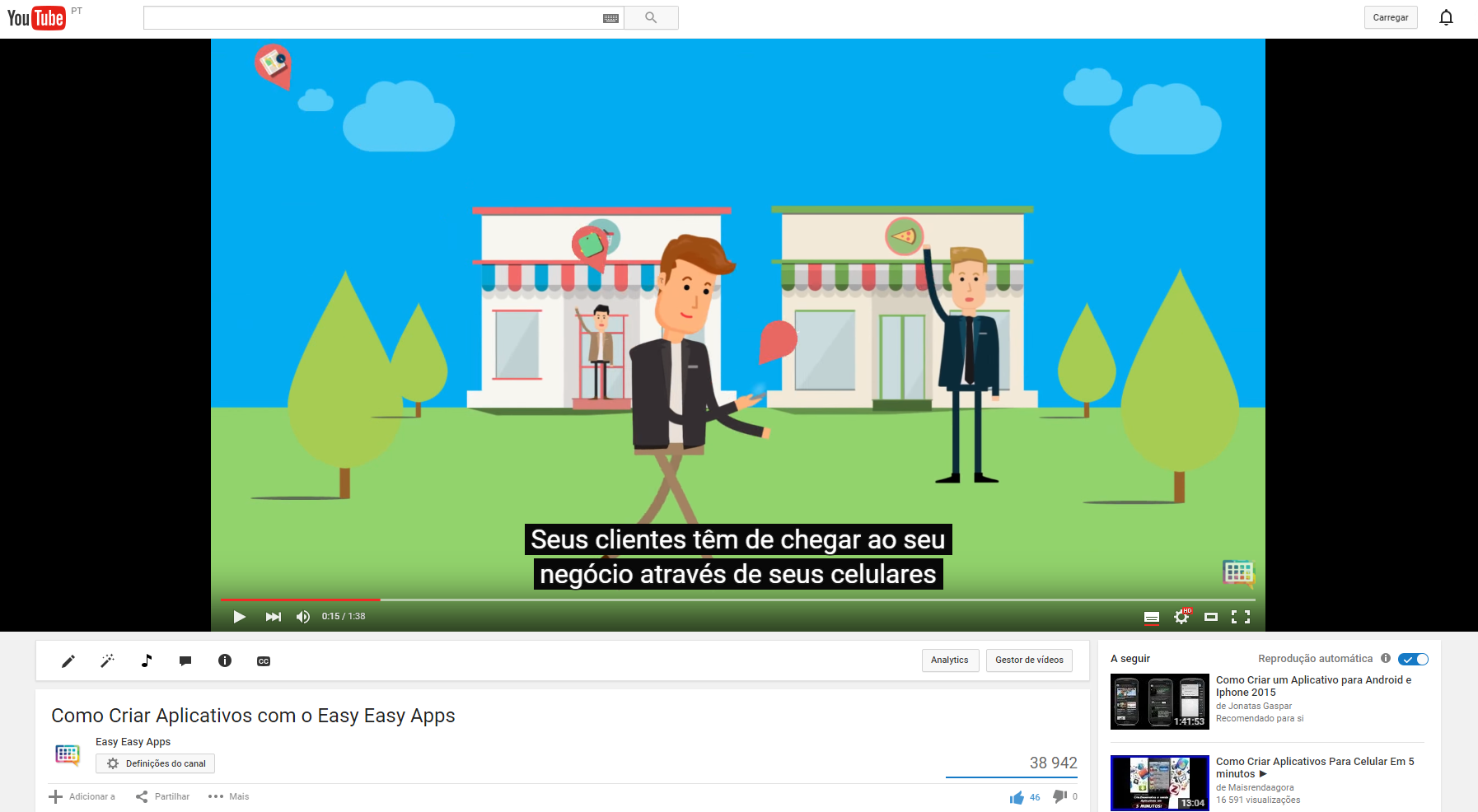This screenshot has height=812, width=1478.
Task: Select the Enhancements magic wand tool
Action: click(107, 660)
